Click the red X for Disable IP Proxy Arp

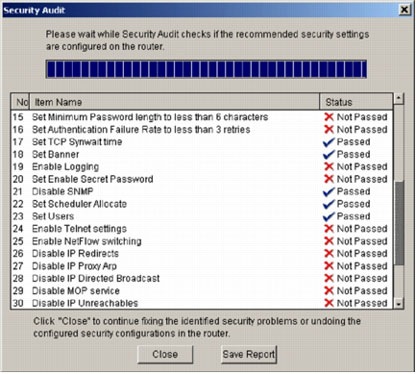coord(329,266)
